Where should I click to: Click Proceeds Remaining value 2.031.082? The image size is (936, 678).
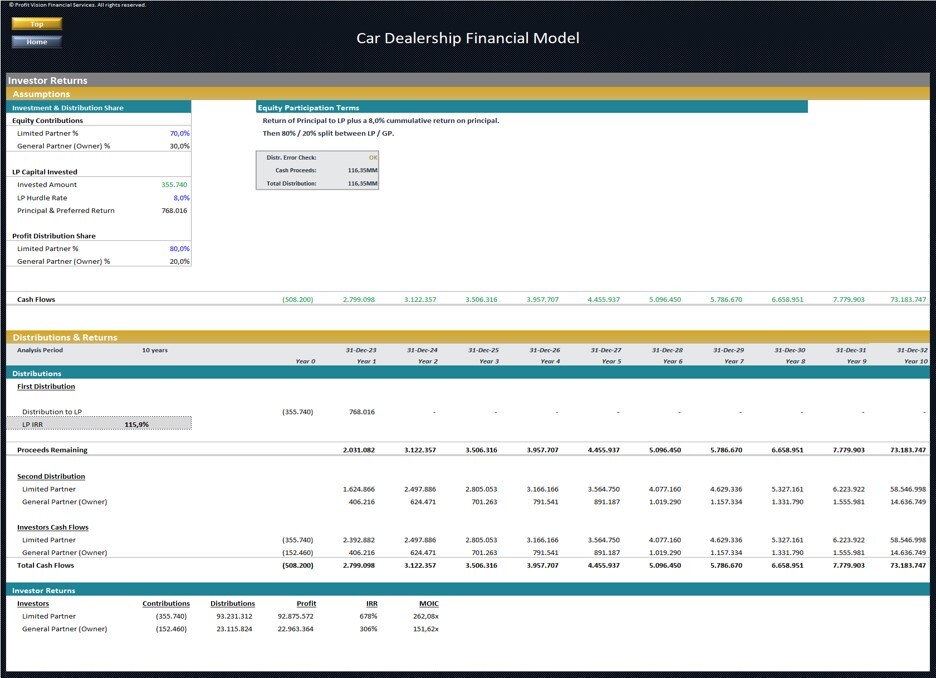pos(359,450)
